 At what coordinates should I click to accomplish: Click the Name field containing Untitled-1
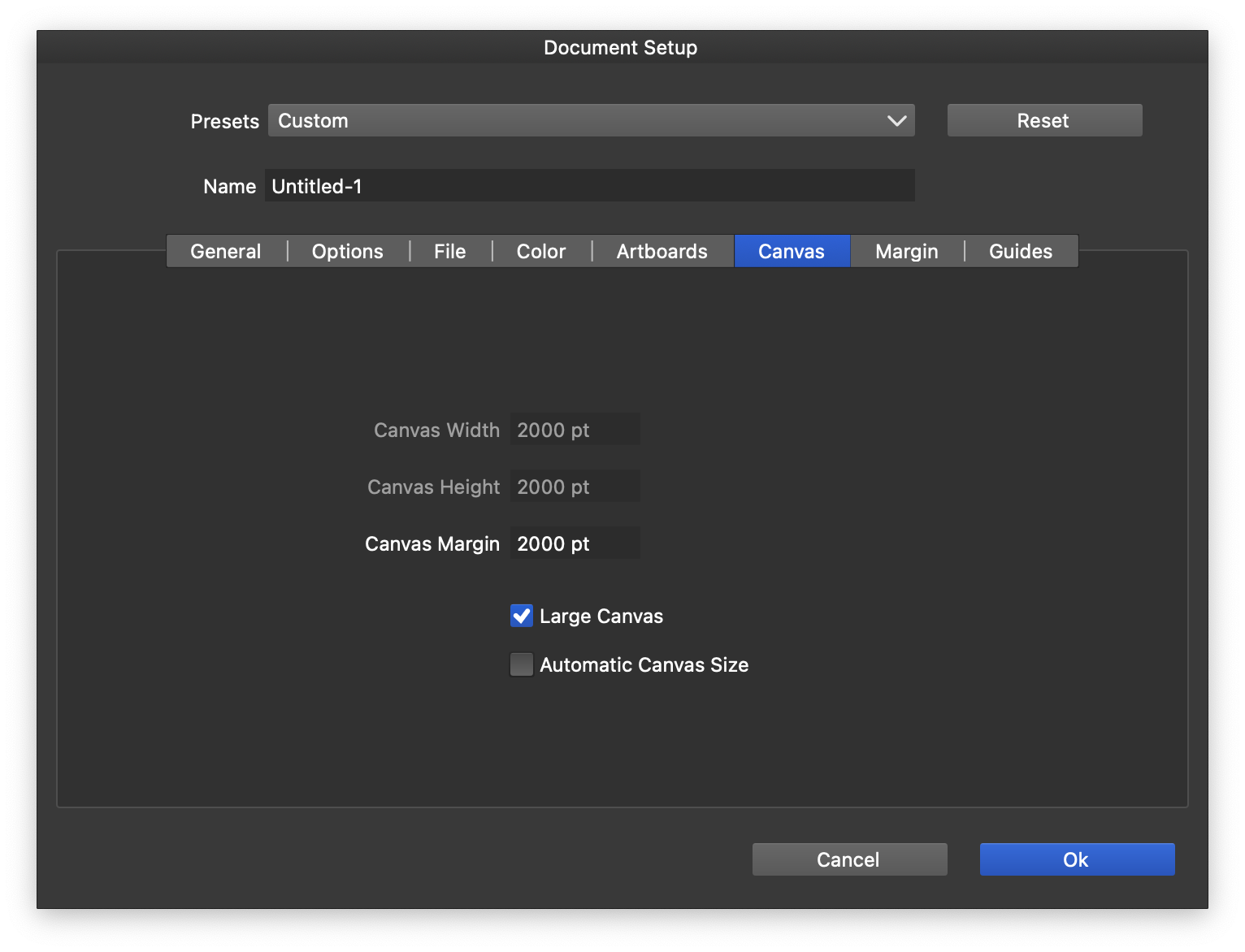589,186
